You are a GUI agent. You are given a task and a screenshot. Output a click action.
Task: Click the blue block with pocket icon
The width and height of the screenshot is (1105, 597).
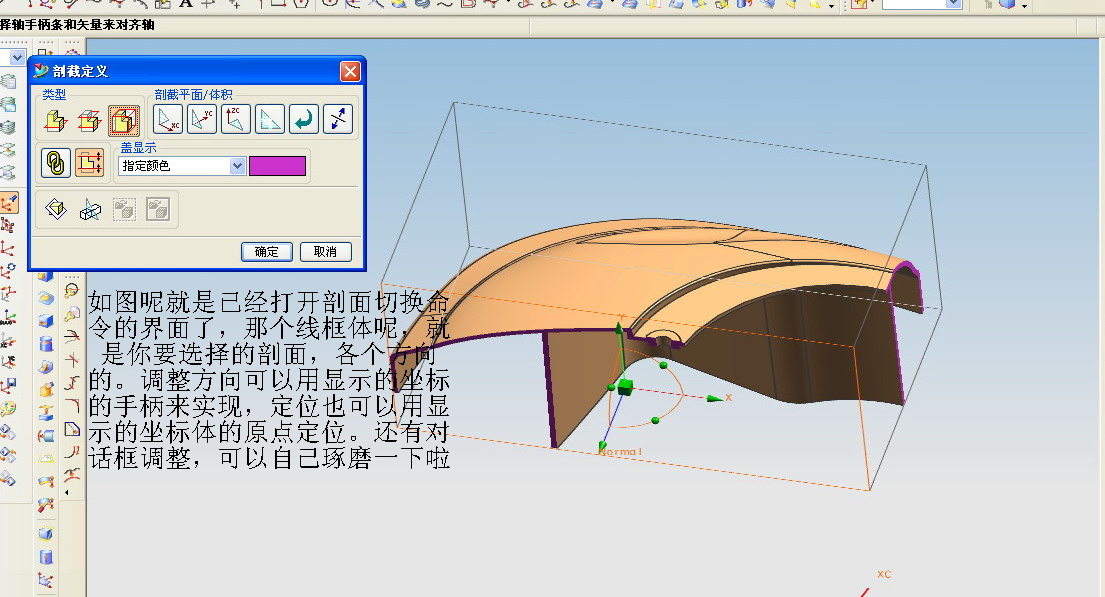coord(46,321)
